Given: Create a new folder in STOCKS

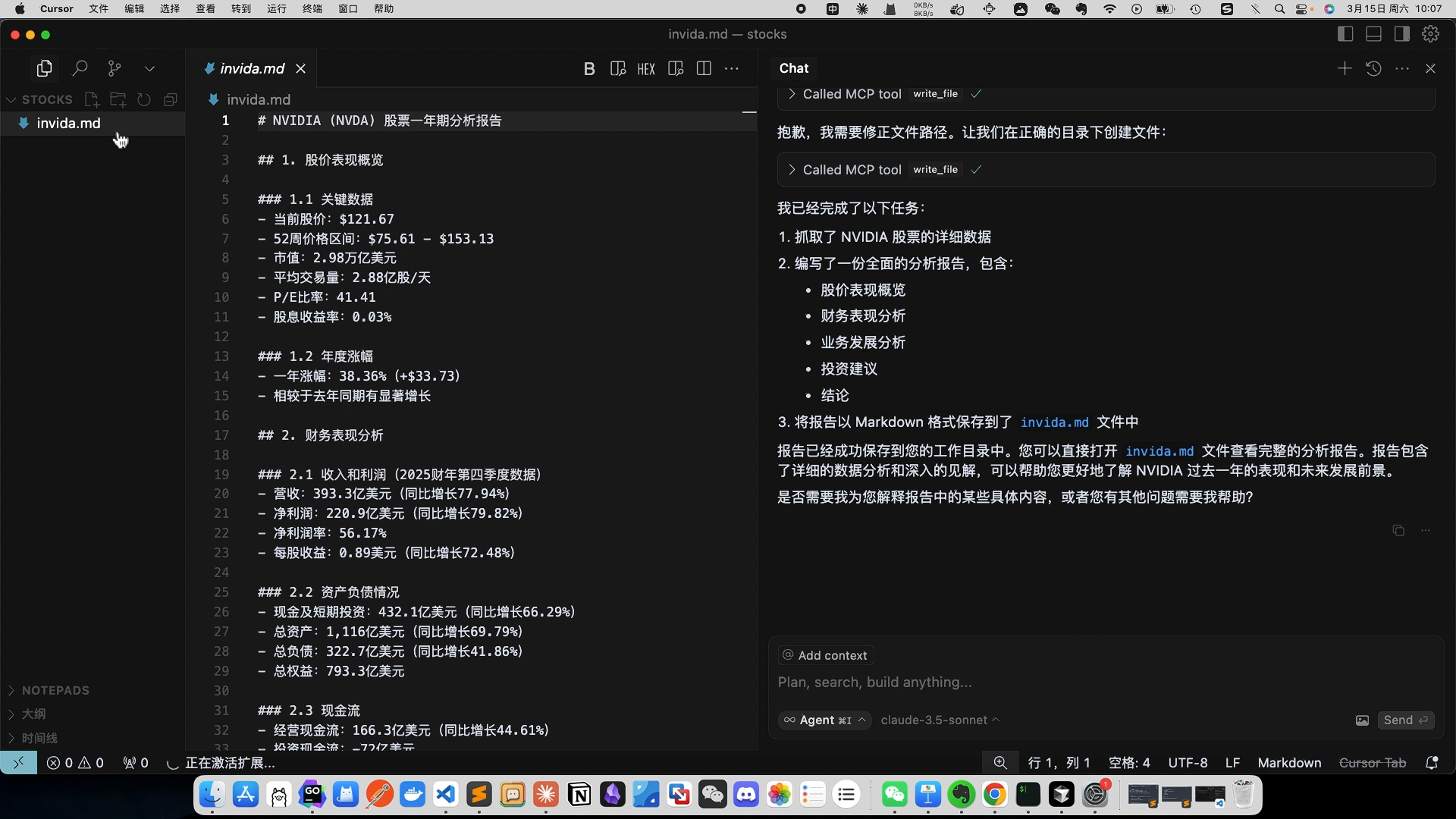Looking at the screenshot, I should (x=118, y=99).
